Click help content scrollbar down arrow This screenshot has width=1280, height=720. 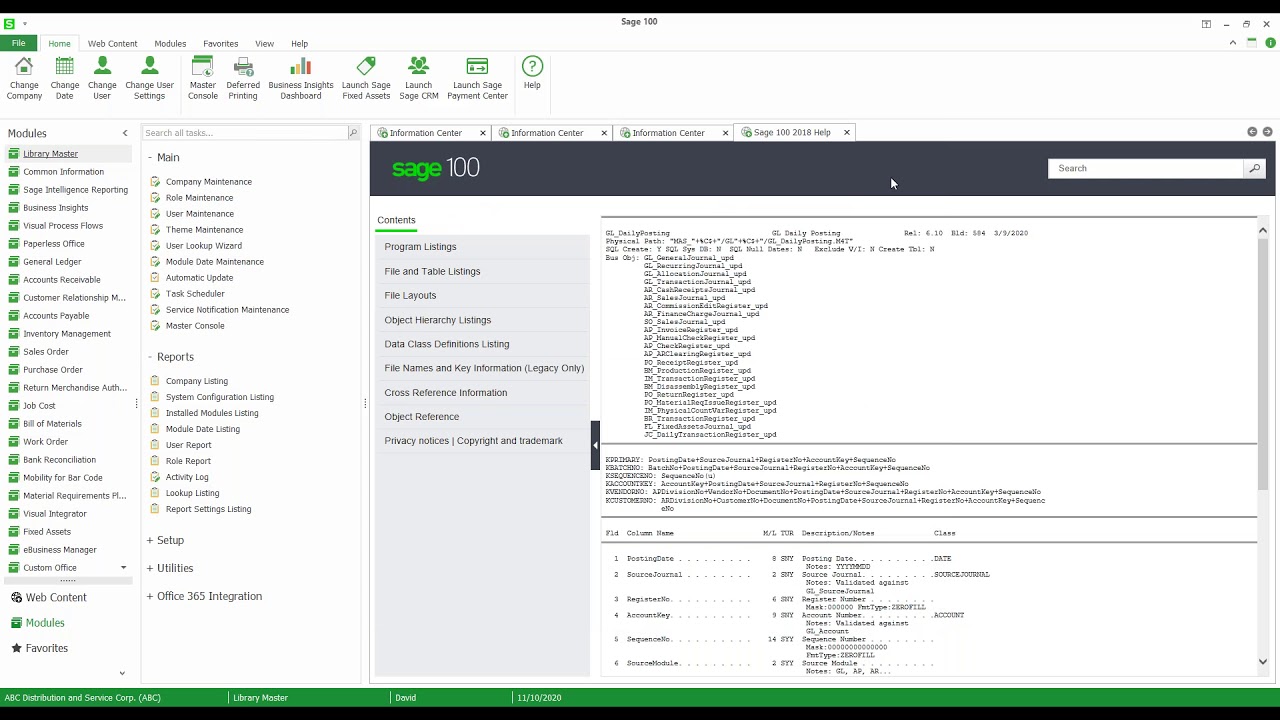point(1263,661)
